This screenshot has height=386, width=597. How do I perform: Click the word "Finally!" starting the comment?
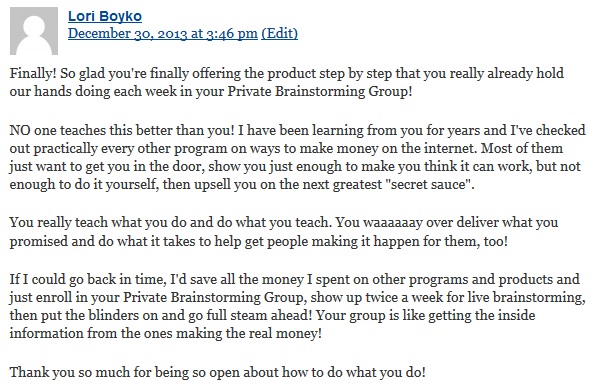click(x=33, y=73)
